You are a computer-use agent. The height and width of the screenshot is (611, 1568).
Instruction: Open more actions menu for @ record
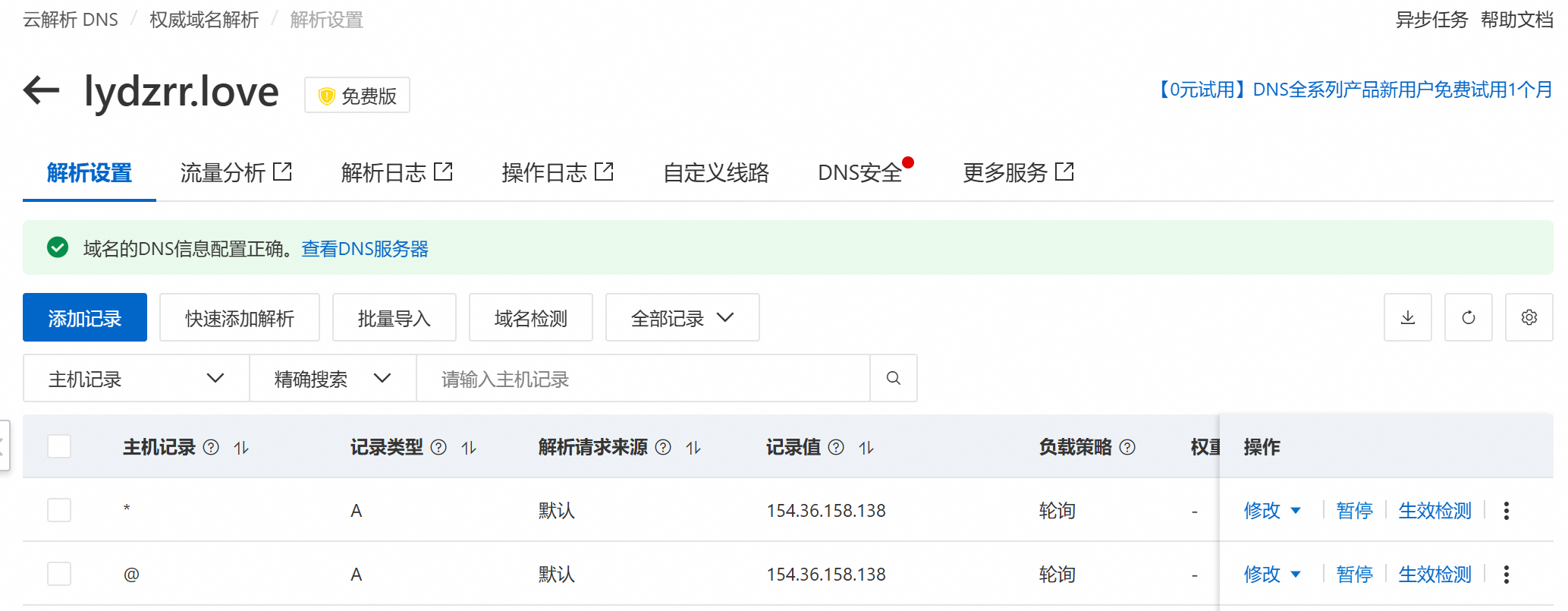click(1506, 575)
